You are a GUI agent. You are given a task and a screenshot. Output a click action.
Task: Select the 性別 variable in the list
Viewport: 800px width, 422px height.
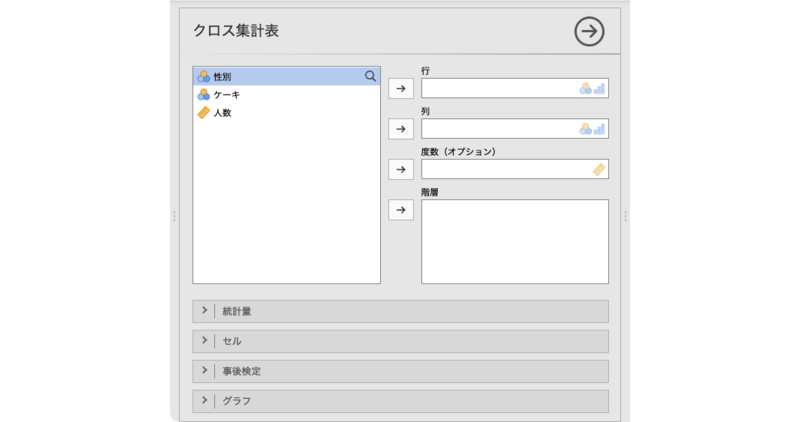[222, 76]
